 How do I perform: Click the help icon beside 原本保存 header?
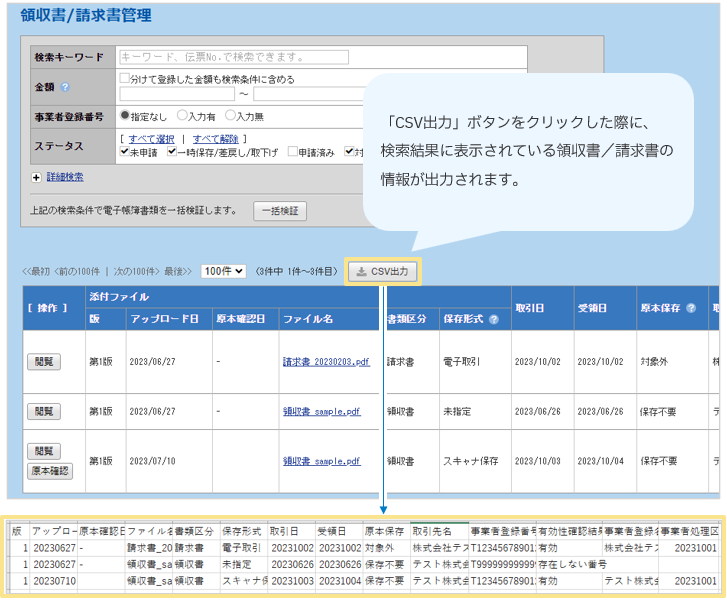coord(691,309)
